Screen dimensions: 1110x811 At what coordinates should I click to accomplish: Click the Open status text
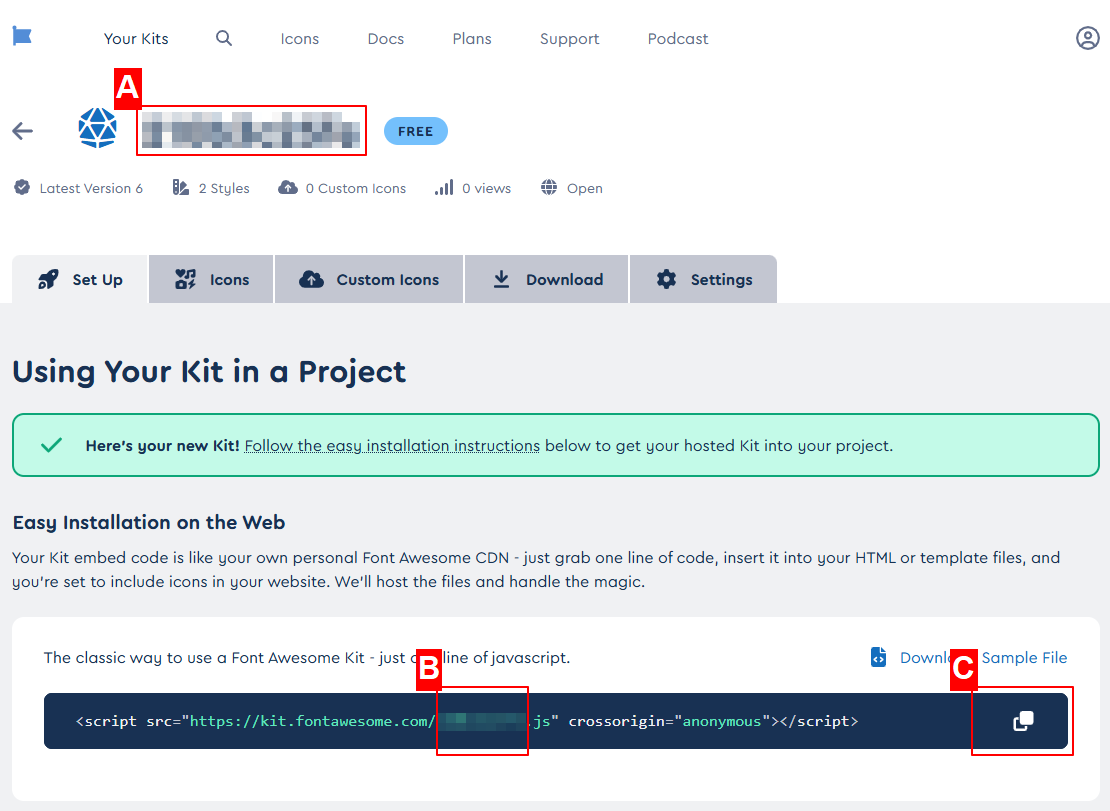(585, 188)
